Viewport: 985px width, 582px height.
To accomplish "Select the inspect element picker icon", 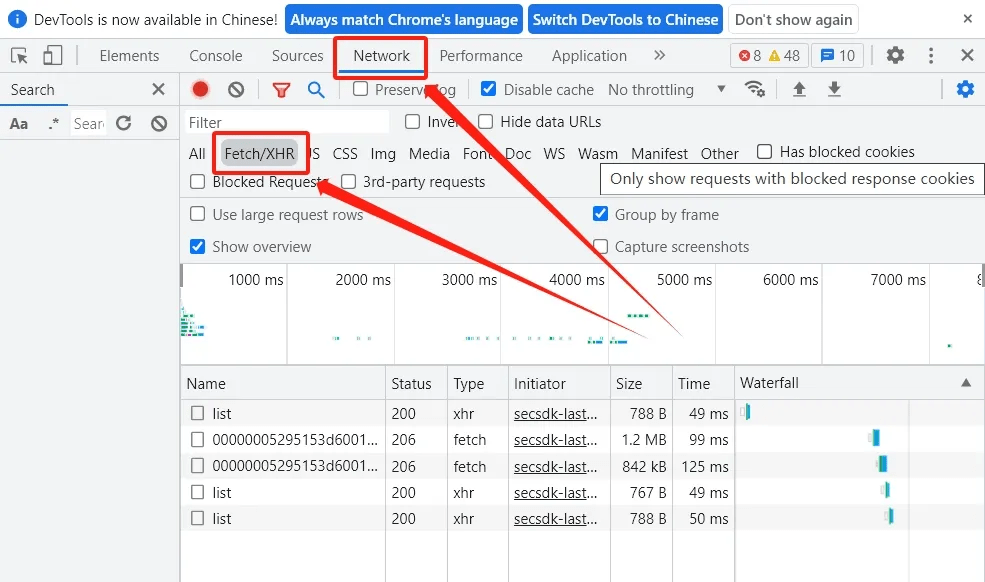I will pos(19,56).
